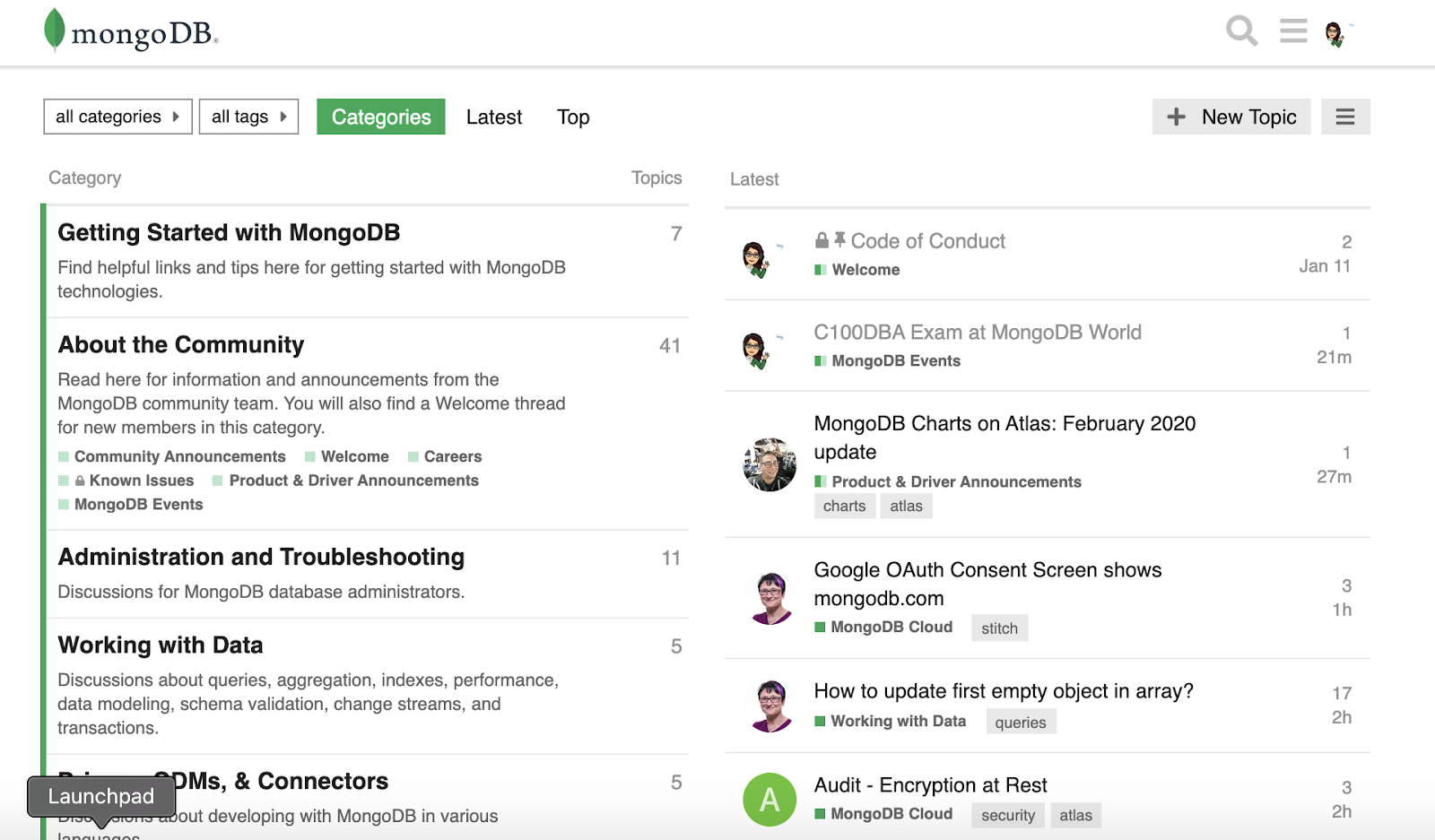1435x840 pixels.
Task: Click 27m activity time on Charts topic
Action: 1334,477
